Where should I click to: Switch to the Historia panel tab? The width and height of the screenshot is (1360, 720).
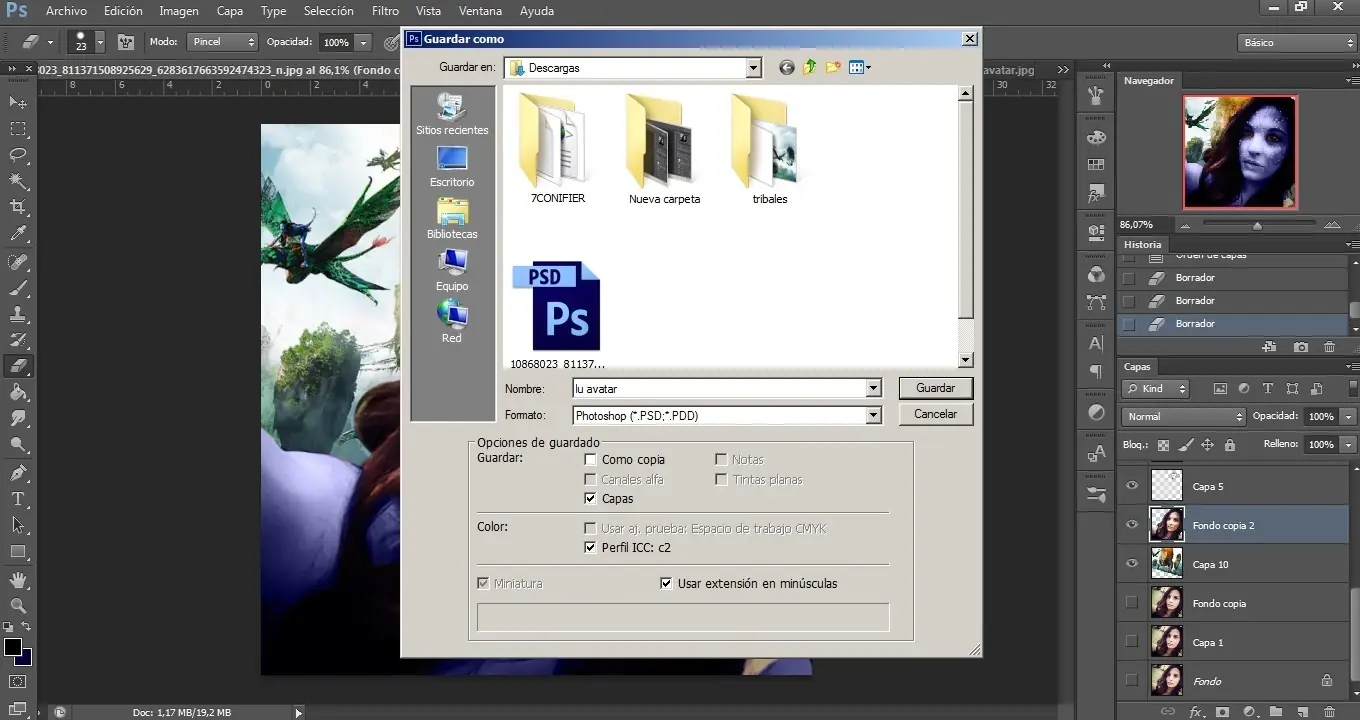pos(1142,244)
